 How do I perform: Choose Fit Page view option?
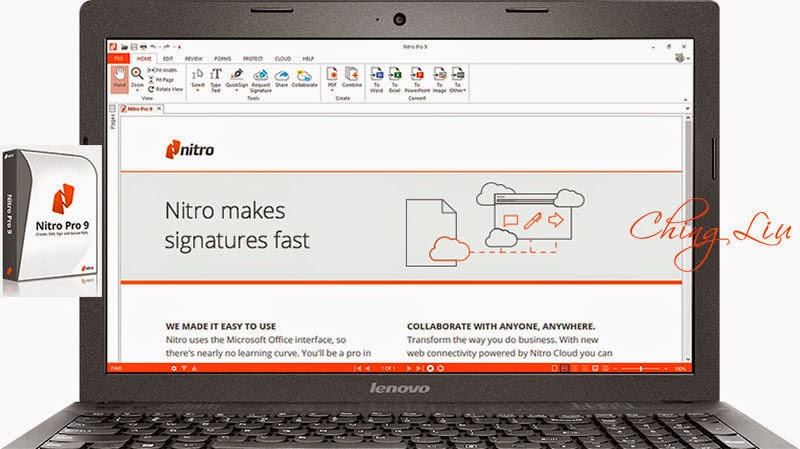[161, 80]
